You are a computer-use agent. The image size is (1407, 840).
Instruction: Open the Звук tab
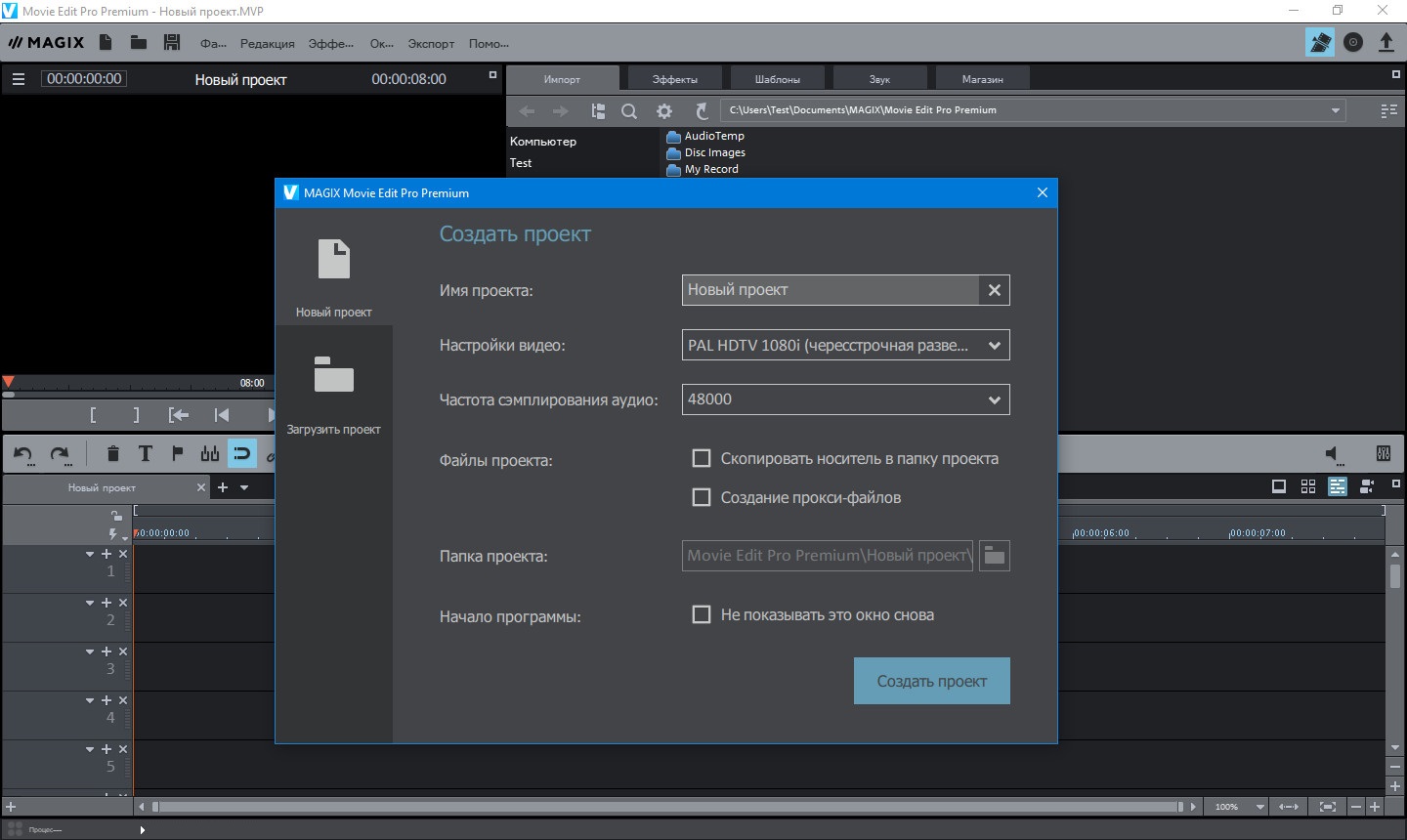(879, 79)
